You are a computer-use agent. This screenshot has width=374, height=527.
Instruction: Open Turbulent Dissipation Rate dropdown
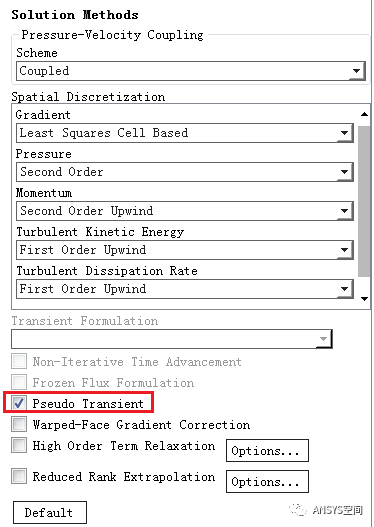click(x=185, y=289)
